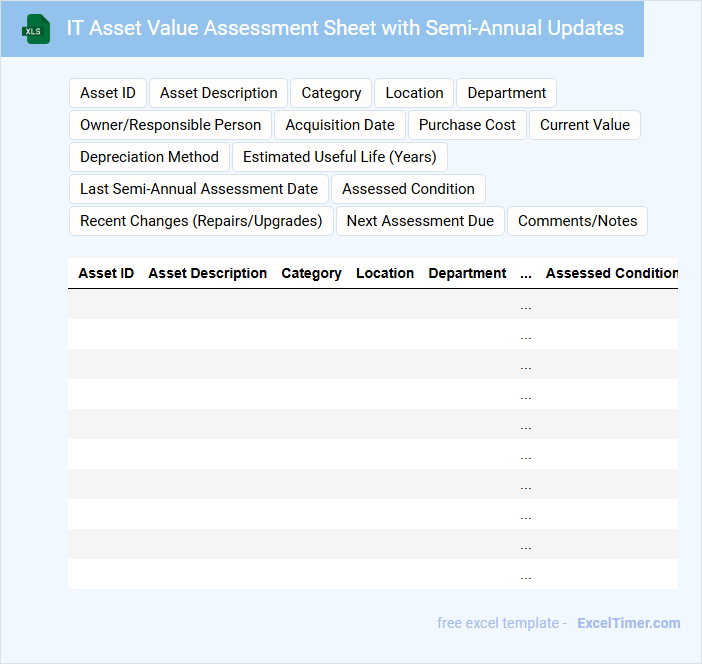702x664 pixels.
Task: Select the Owner/Responsible Person tag
Action: (x=170, y=125)
